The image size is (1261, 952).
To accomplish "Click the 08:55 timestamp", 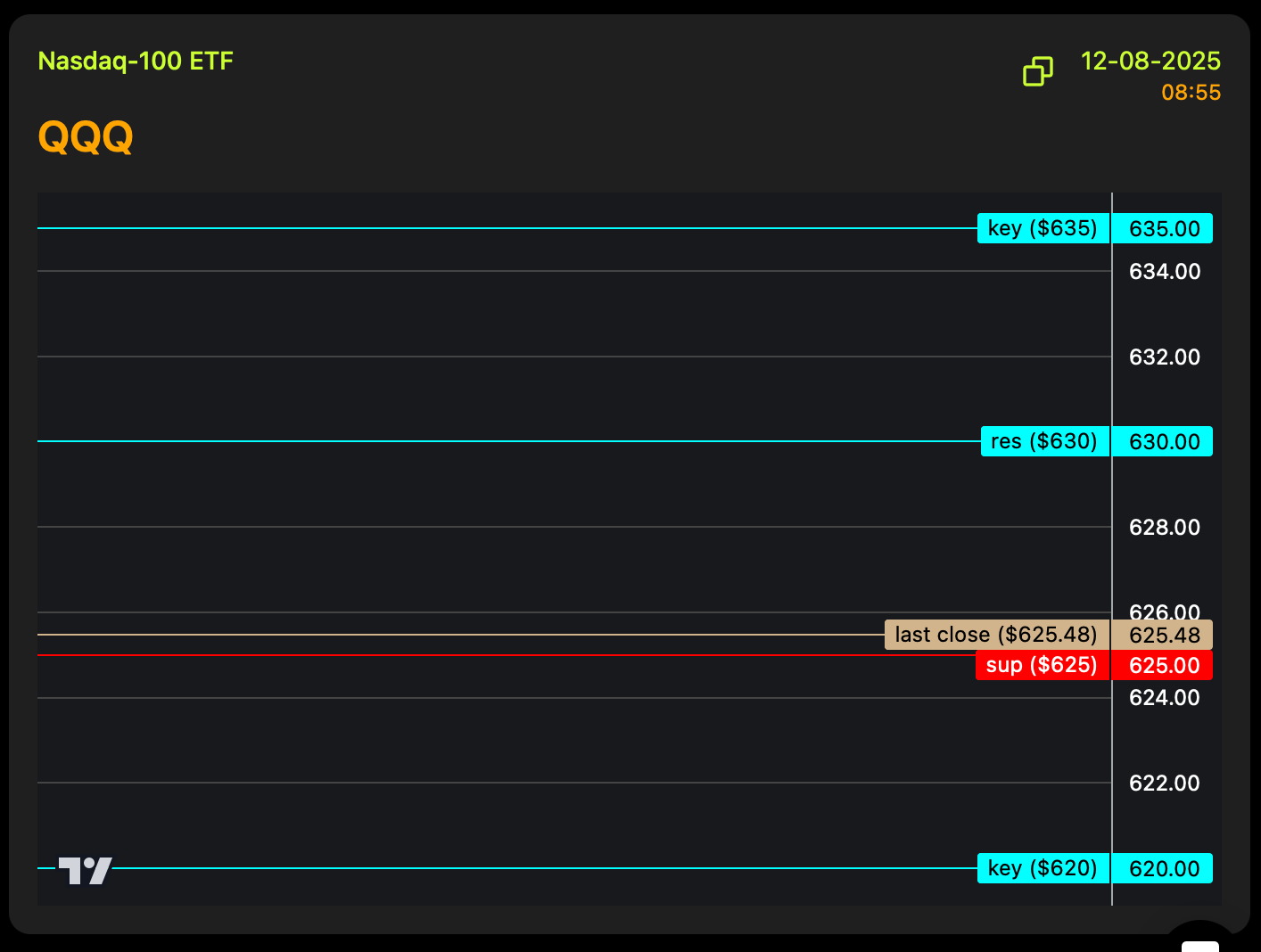I will pos(1191,93).
